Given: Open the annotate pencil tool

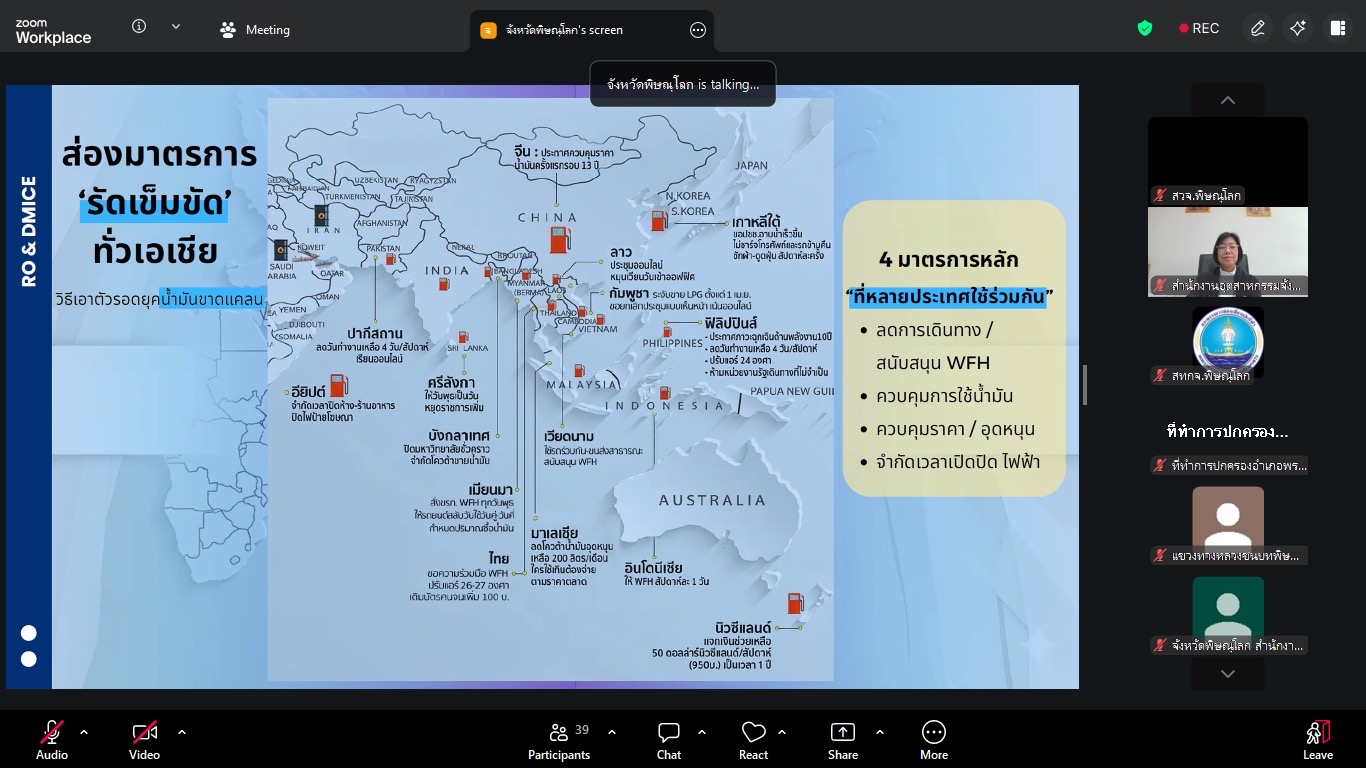Looking at the screenshot, I should point(1258,29).
